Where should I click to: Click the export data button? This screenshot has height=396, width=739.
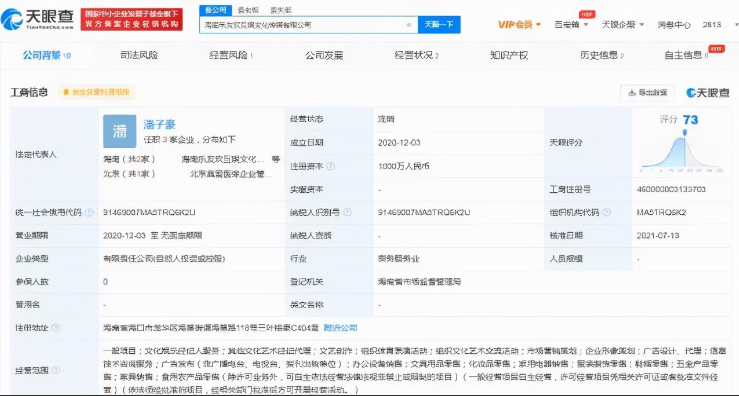click(648, 93)
